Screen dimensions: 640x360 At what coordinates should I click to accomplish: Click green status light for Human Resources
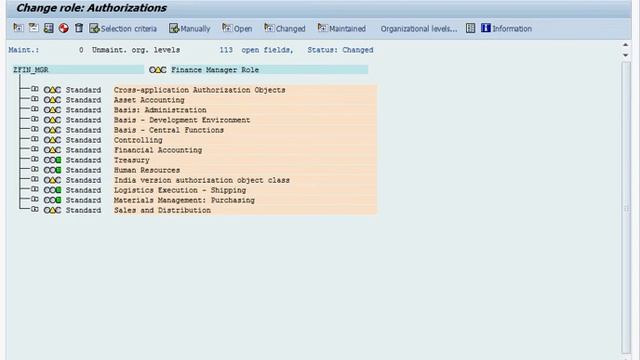(x=52, y=170)
